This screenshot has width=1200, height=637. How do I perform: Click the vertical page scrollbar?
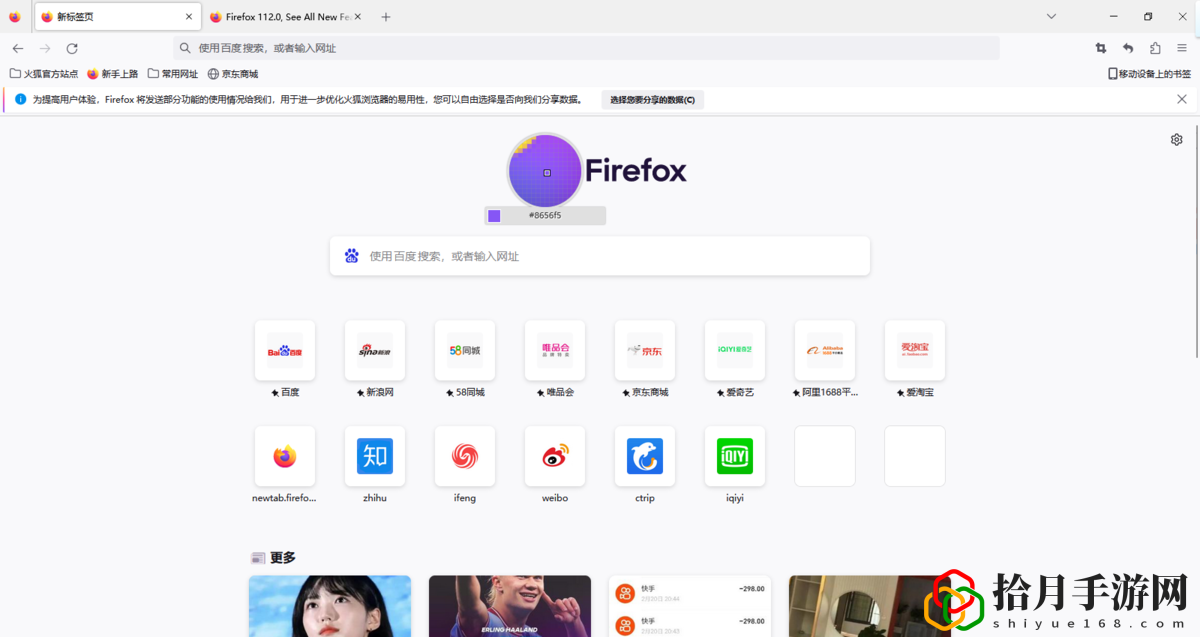tap(1196, 240)
